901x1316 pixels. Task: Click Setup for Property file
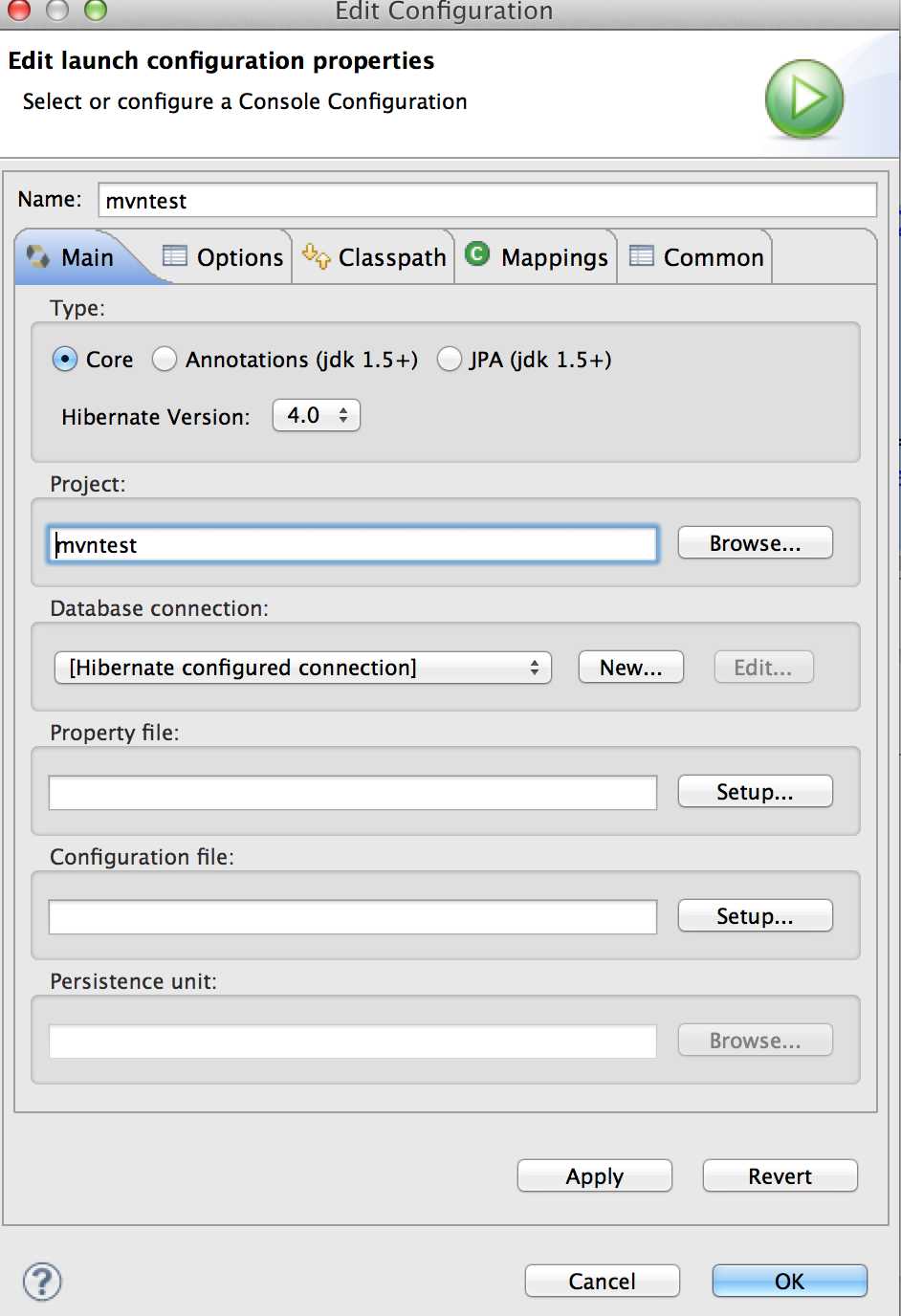coord(755,792)
